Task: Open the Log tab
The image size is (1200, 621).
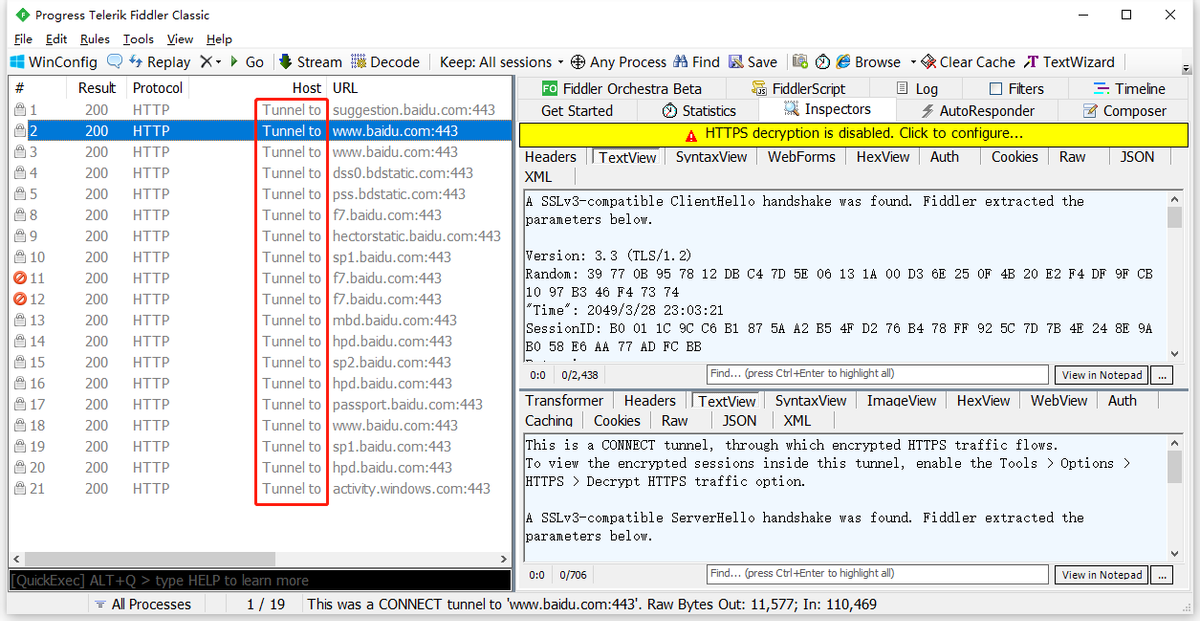Action: [x=917, y=88]
